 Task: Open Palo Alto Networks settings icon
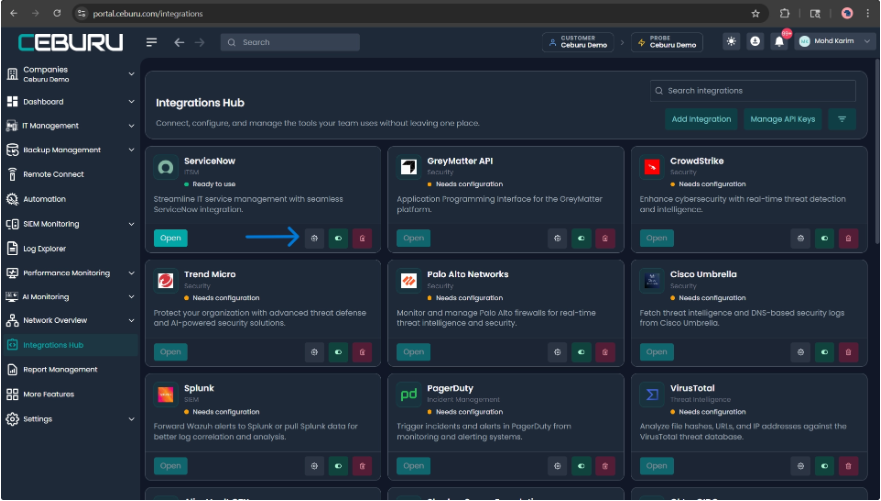[557, 352]
